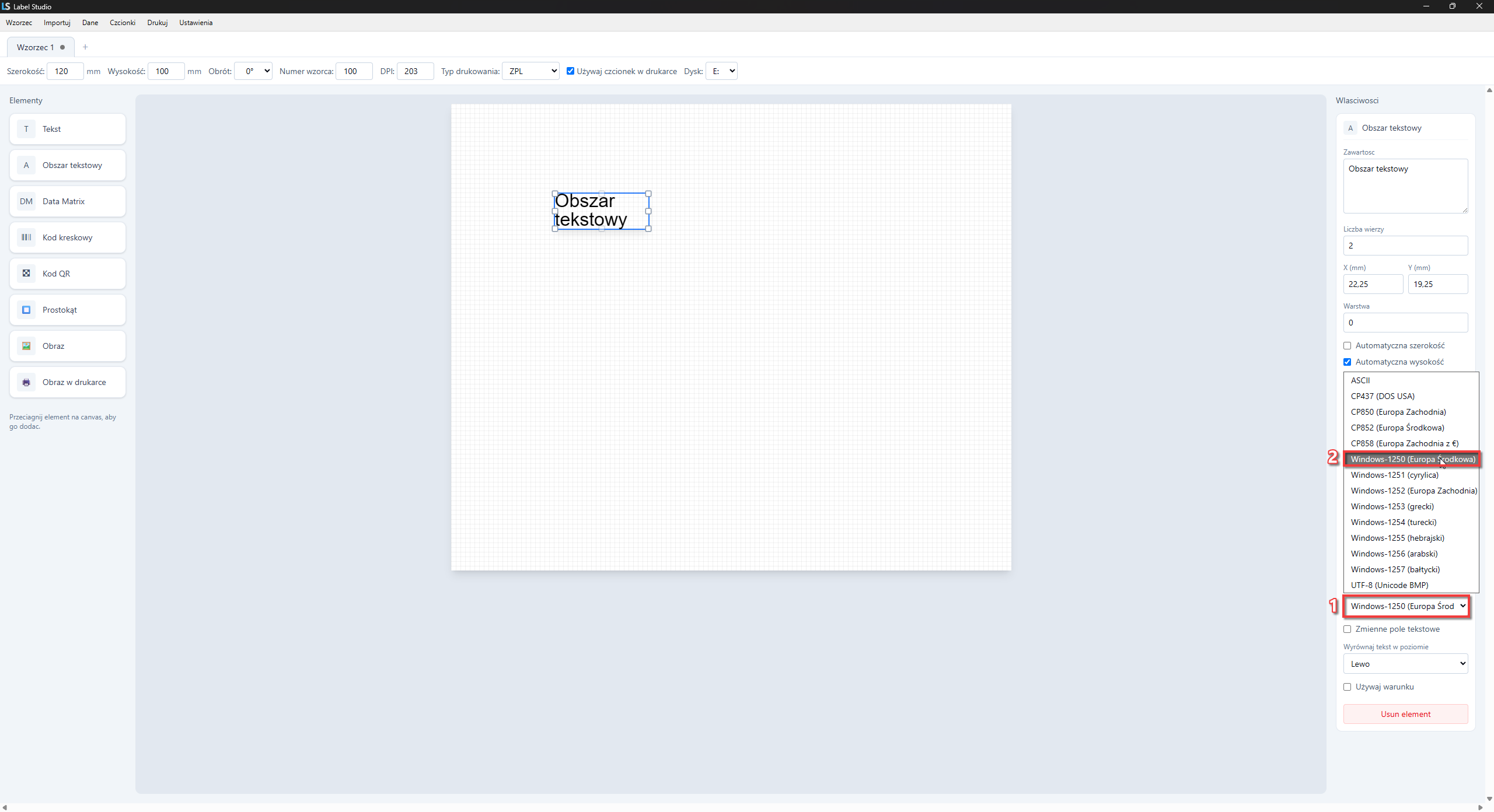Click into the Liczba wierzy input field

[x=1405, y=246]
